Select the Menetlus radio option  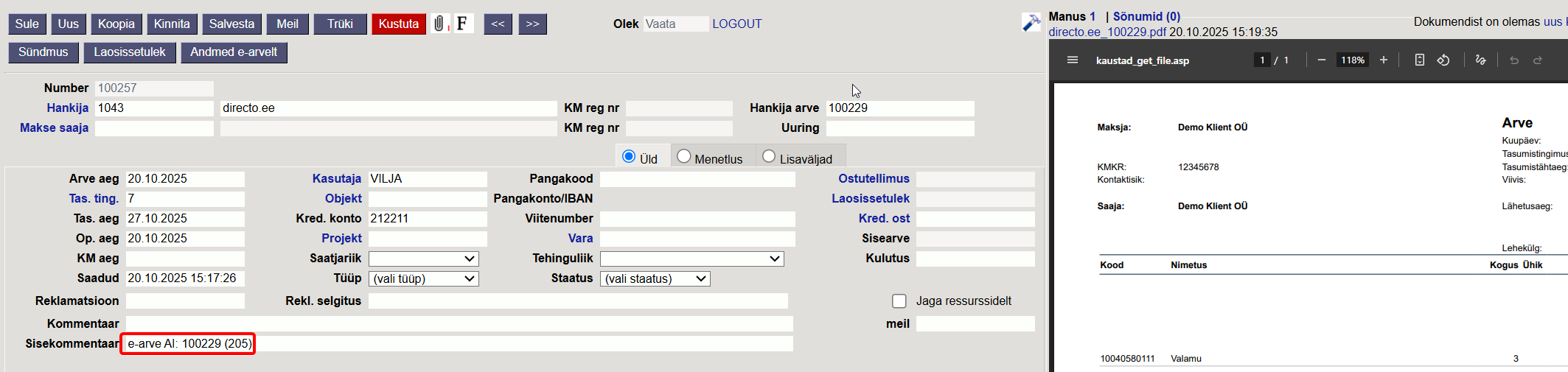(684, 157)
